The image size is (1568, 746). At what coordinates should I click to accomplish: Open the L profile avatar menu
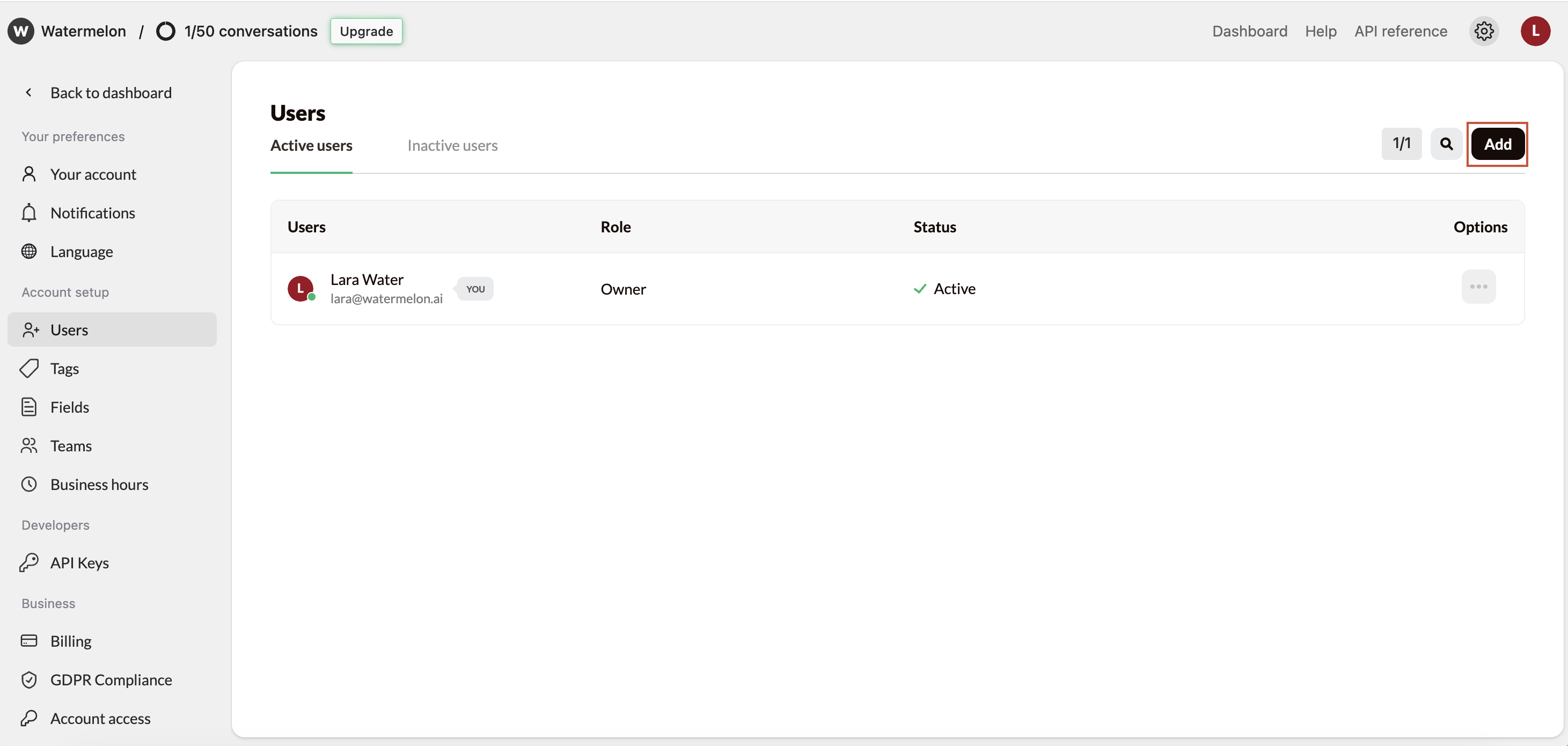click(x=1535, y=31)
